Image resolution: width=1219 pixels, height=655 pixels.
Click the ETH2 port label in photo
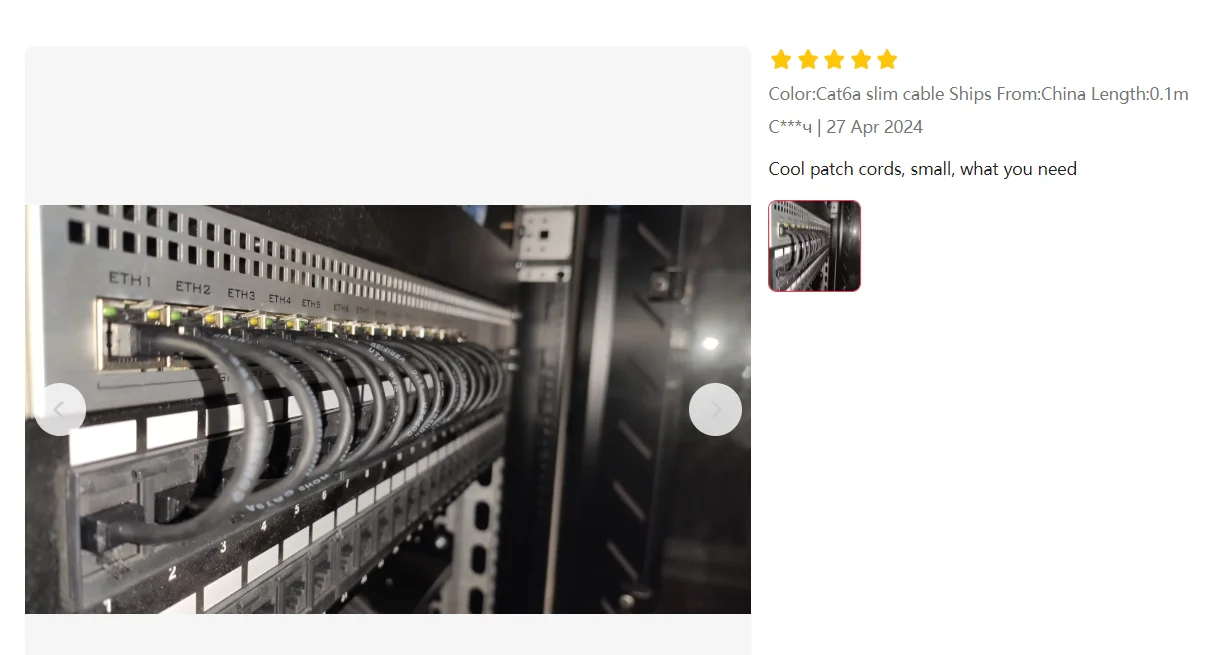(x=193, y=288)
